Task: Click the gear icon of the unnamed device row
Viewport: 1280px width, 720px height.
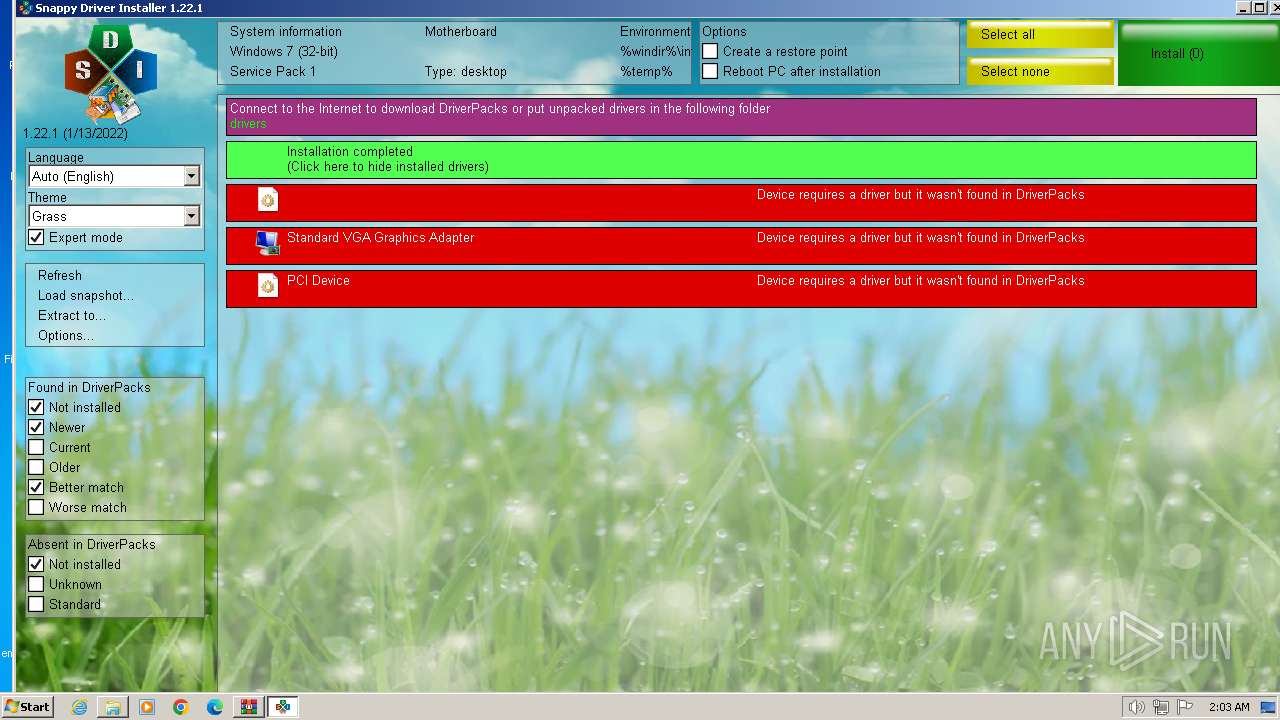Action: [x=267, y=199]
